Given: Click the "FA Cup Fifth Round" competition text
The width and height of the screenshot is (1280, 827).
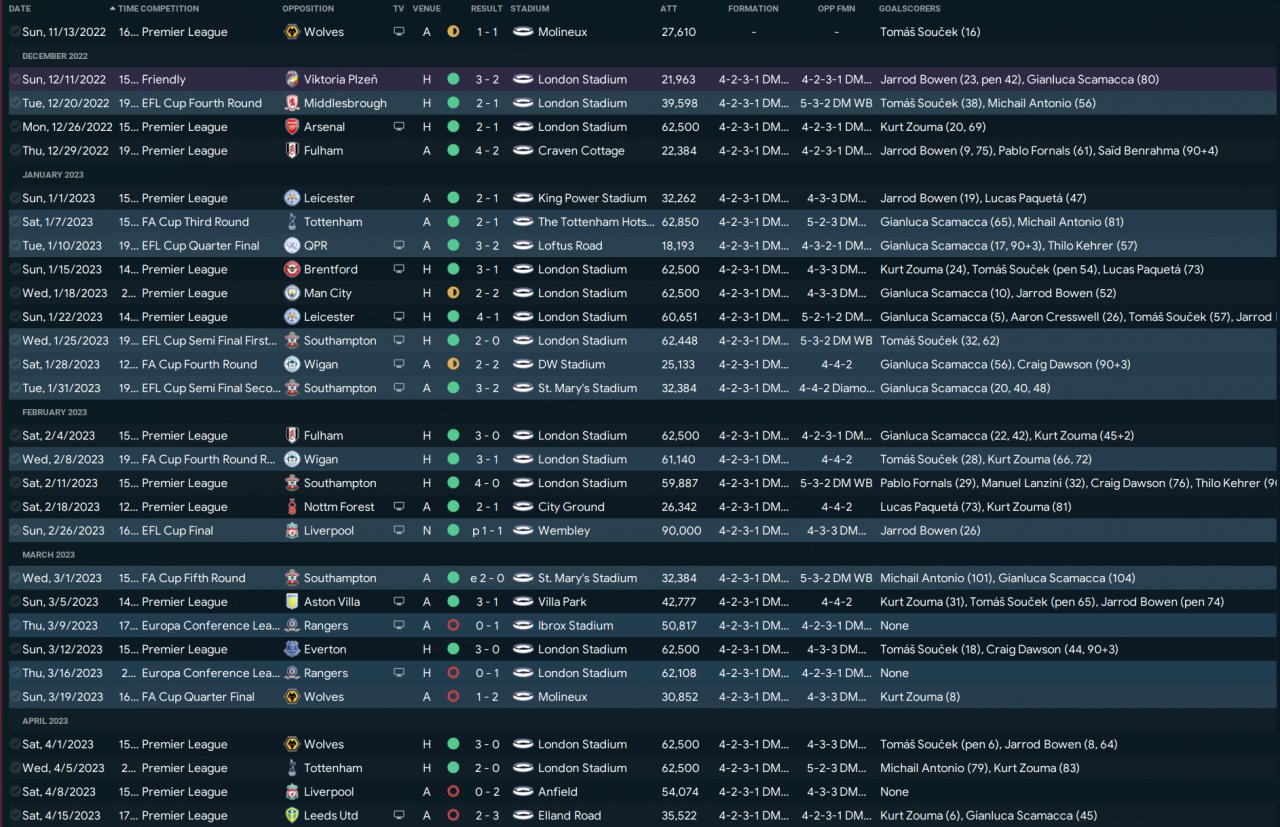Looking at the screenshot, I should click(193, 578).
